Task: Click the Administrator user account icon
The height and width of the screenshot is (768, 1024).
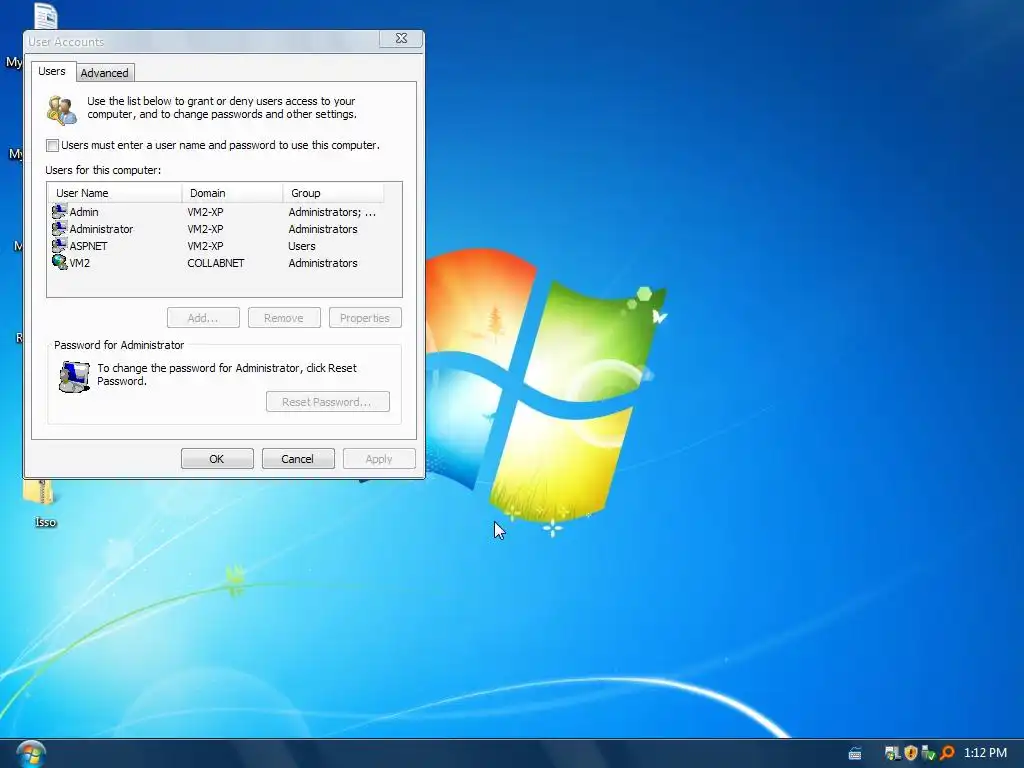Action: click(x=59, y=229)
